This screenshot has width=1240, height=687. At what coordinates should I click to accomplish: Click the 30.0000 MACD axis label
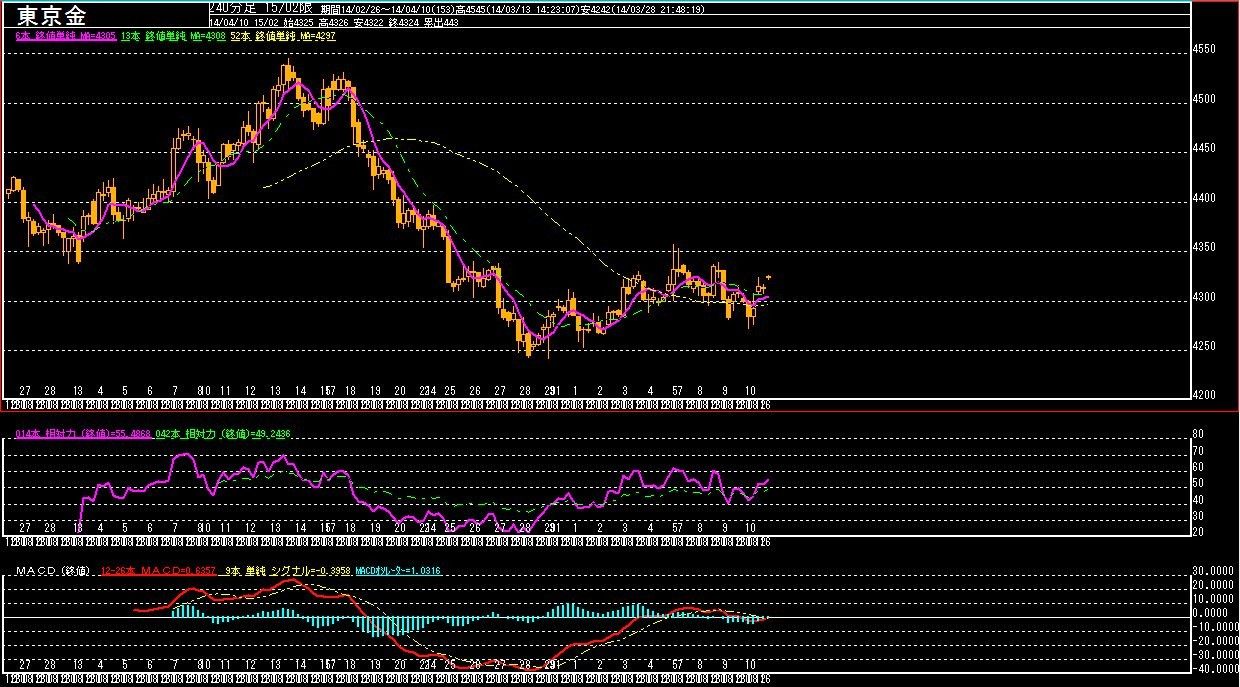[1212, 571]
